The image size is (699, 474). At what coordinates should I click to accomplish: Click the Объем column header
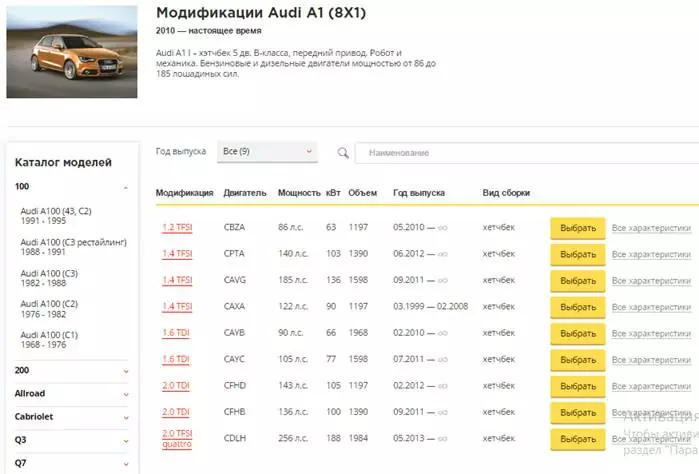pyautogui.click(x=362, y=193)
